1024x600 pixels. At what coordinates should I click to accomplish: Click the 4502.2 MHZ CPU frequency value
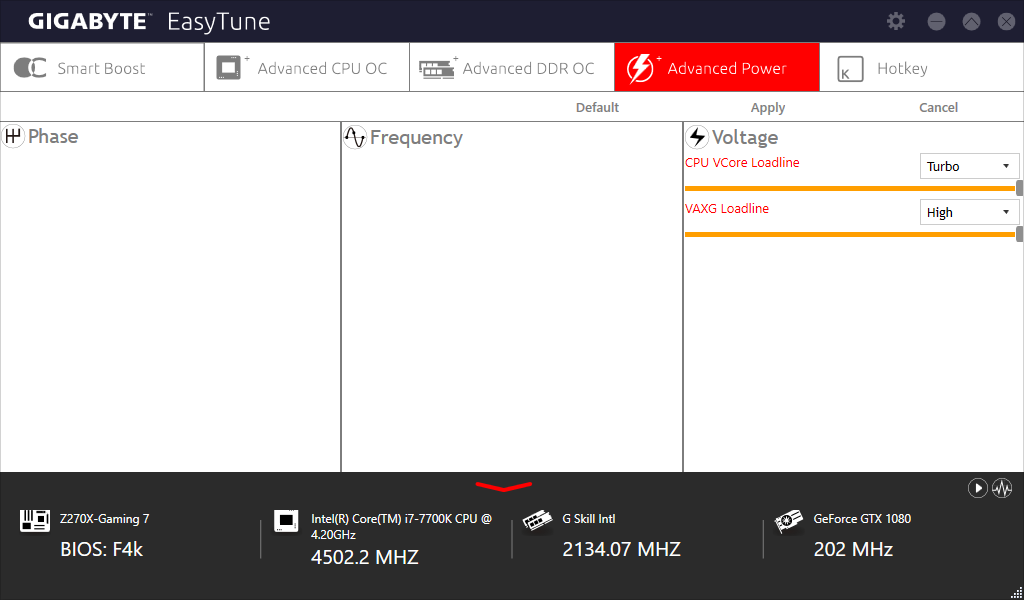pos(364,557)
